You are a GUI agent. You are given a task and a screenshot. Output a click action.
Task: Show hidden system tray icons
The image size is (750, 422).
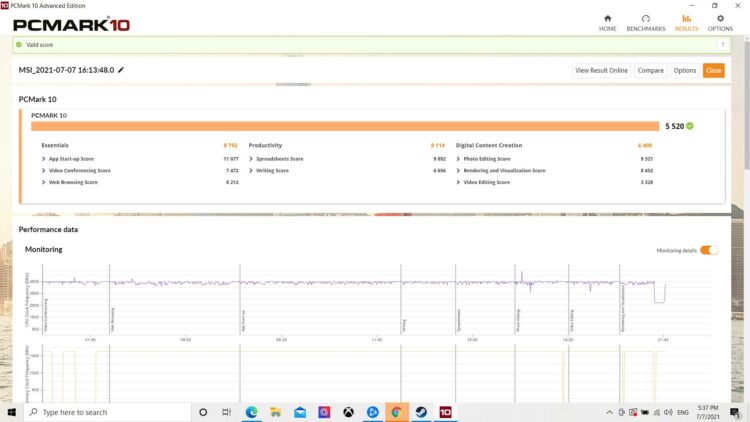coord(609,412)
